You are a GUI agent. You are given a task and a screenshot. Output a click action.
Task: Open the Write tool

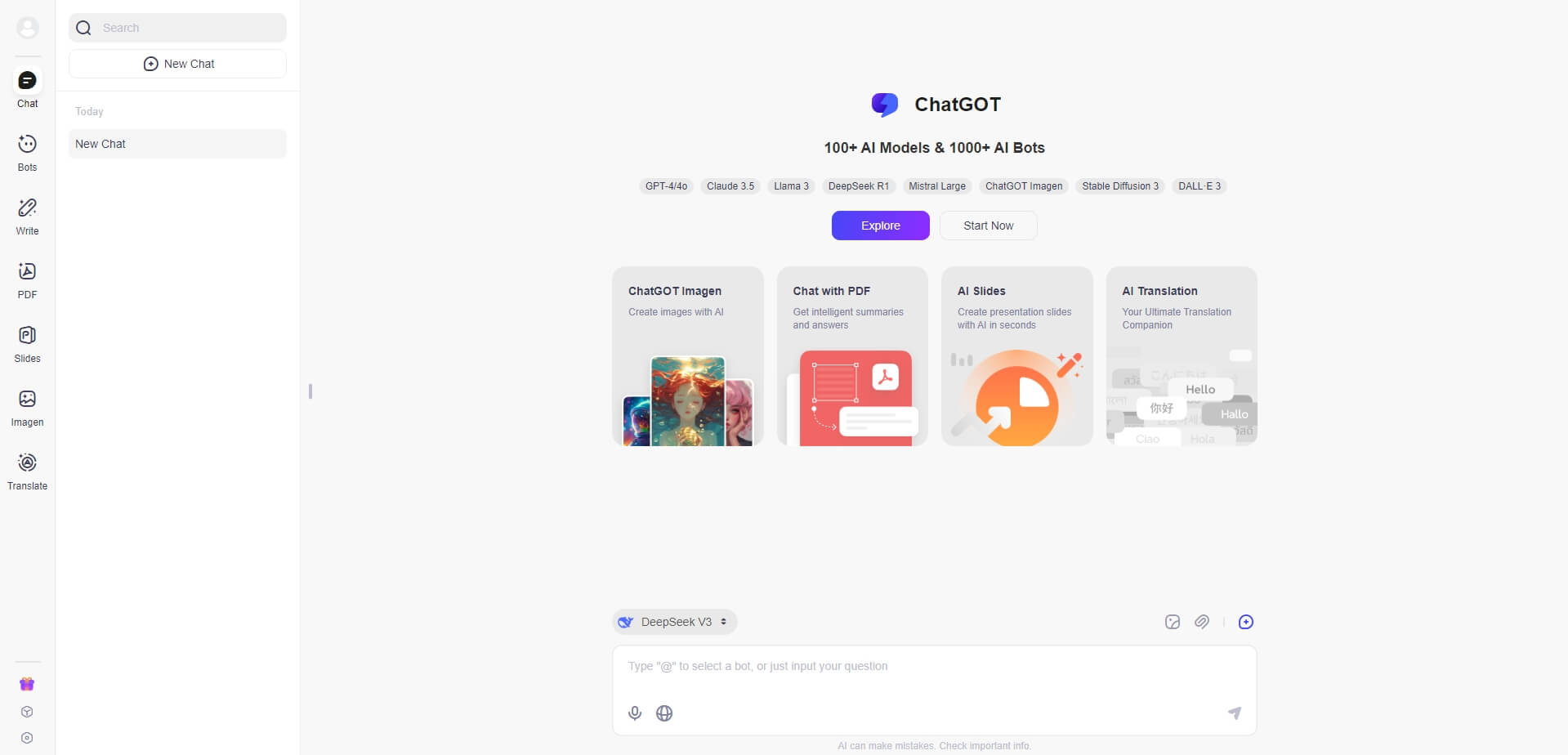(x=28, y=217)
